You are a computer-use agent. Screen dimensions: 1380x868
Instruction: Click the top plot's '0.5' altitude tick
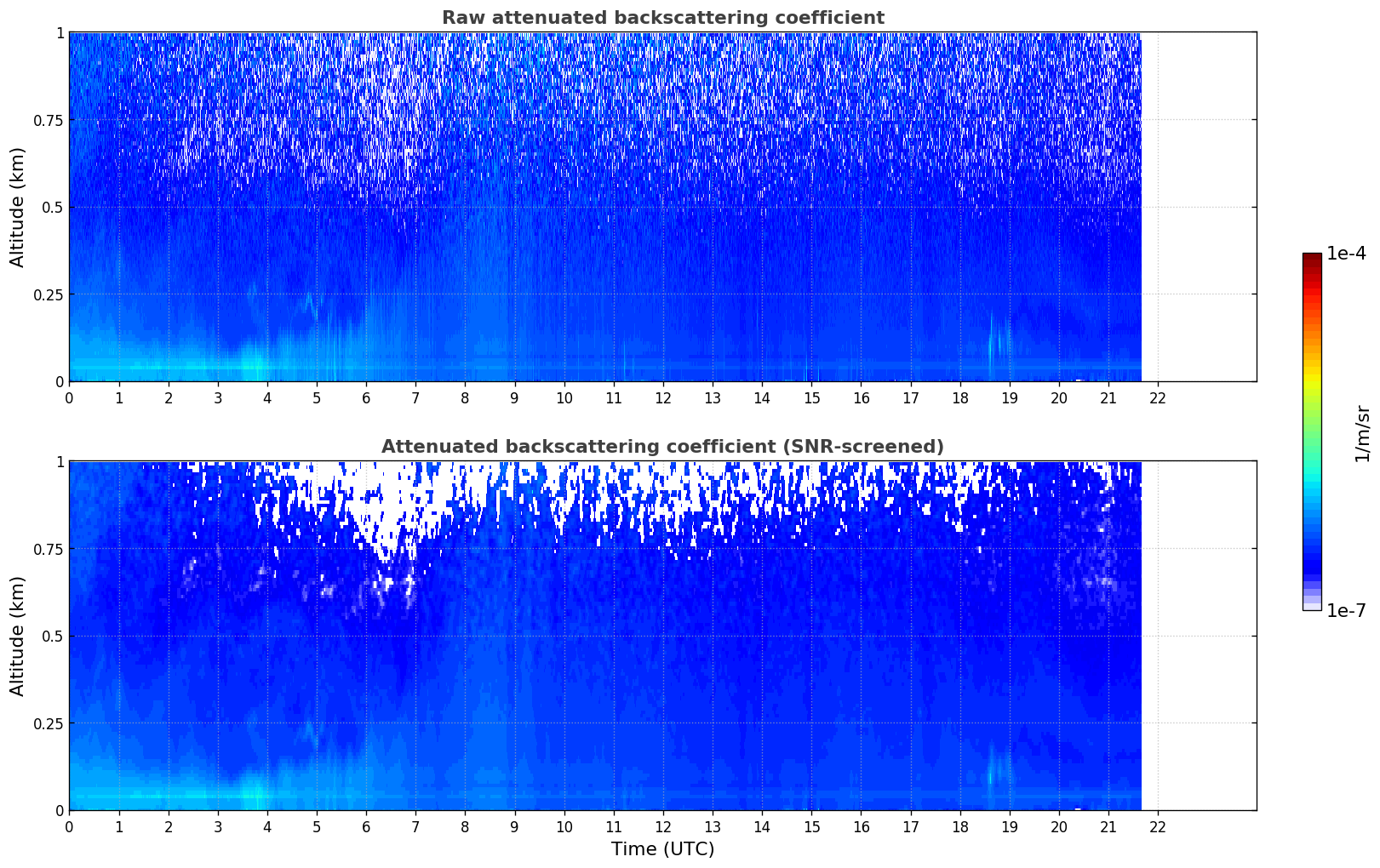pyautogui.click(x=53, y=207)
